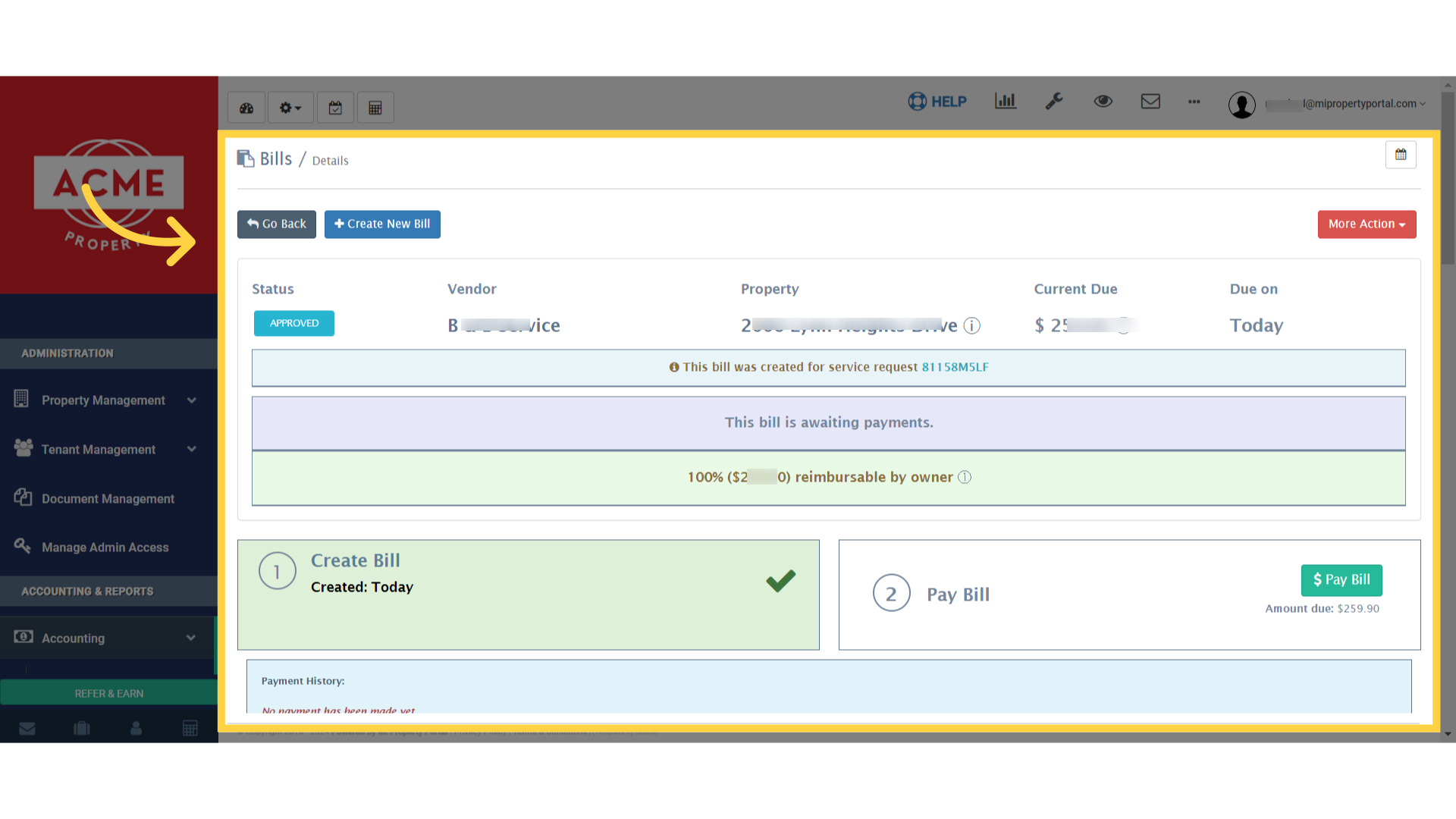Click the Create Bill step card

(529, 595)
